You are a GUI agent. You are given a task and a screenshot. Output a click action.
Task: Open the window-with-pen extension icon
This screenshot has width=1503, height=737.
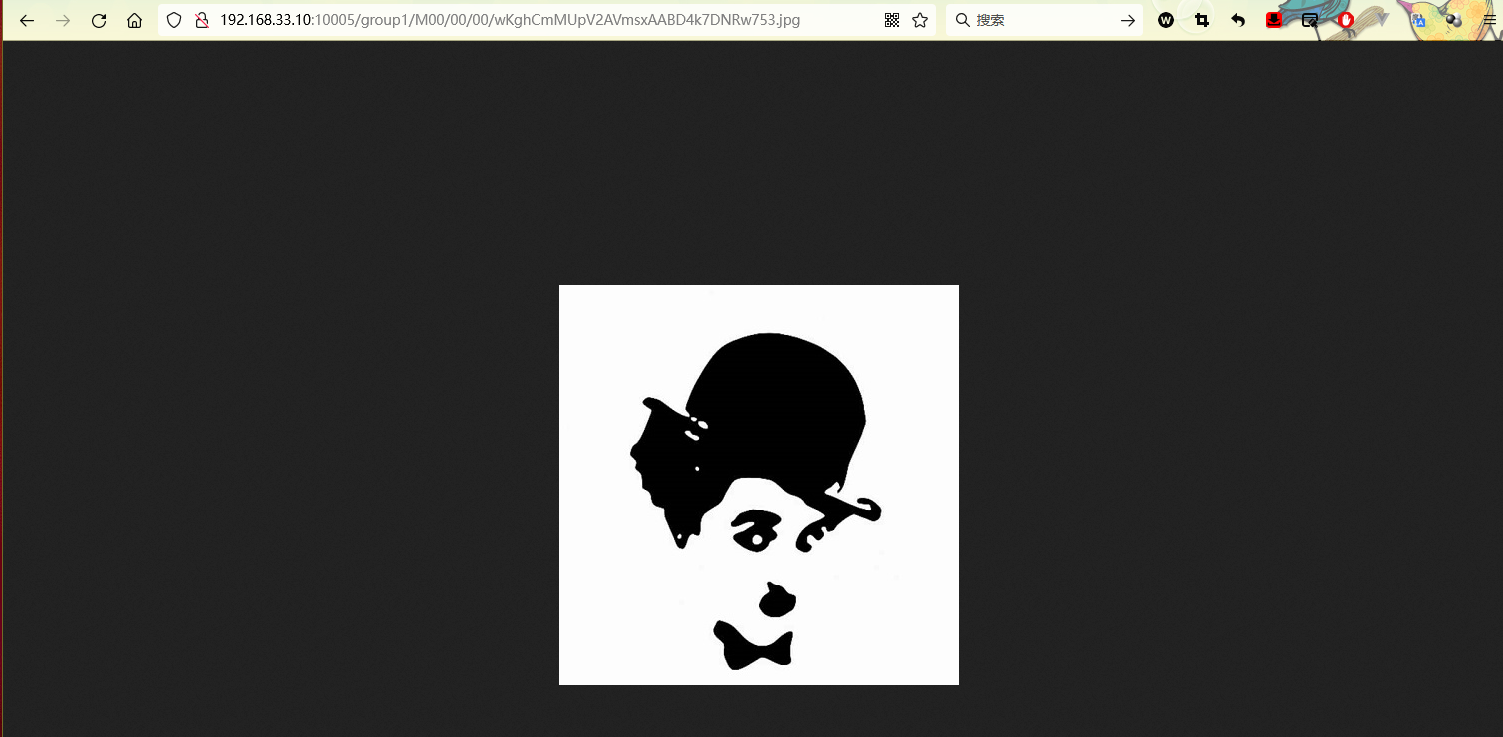(x=1310, y=20)
